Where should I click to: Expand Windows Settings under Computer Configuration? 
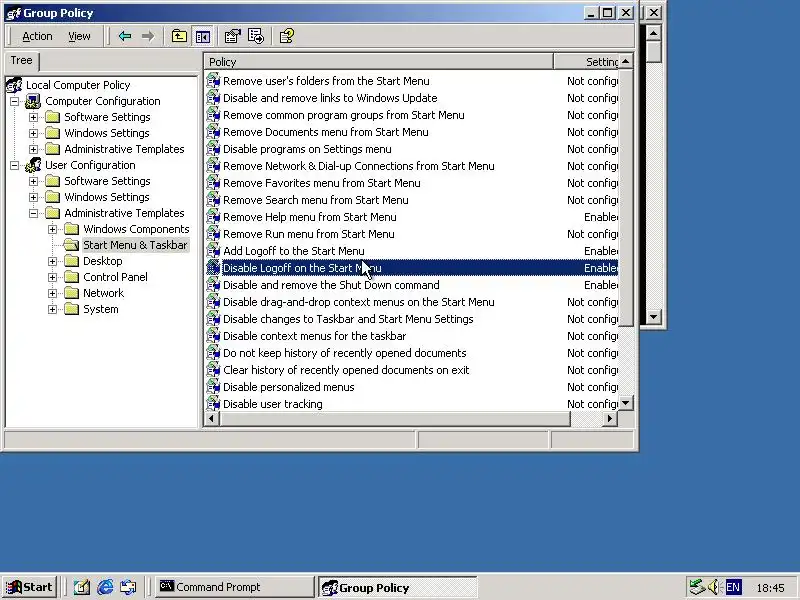click(33, 133)
